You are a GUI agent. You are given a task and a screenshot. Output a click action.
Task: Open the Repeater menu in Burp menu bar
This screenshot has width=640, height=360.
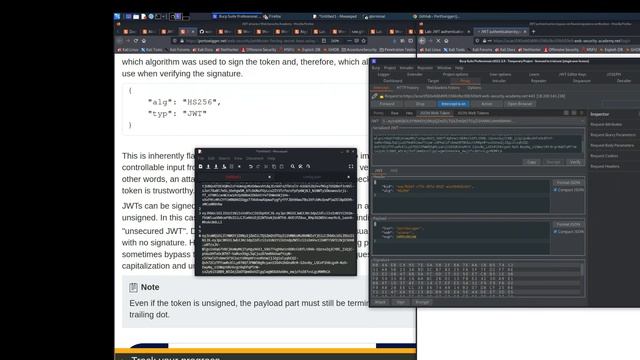[425, 68]
